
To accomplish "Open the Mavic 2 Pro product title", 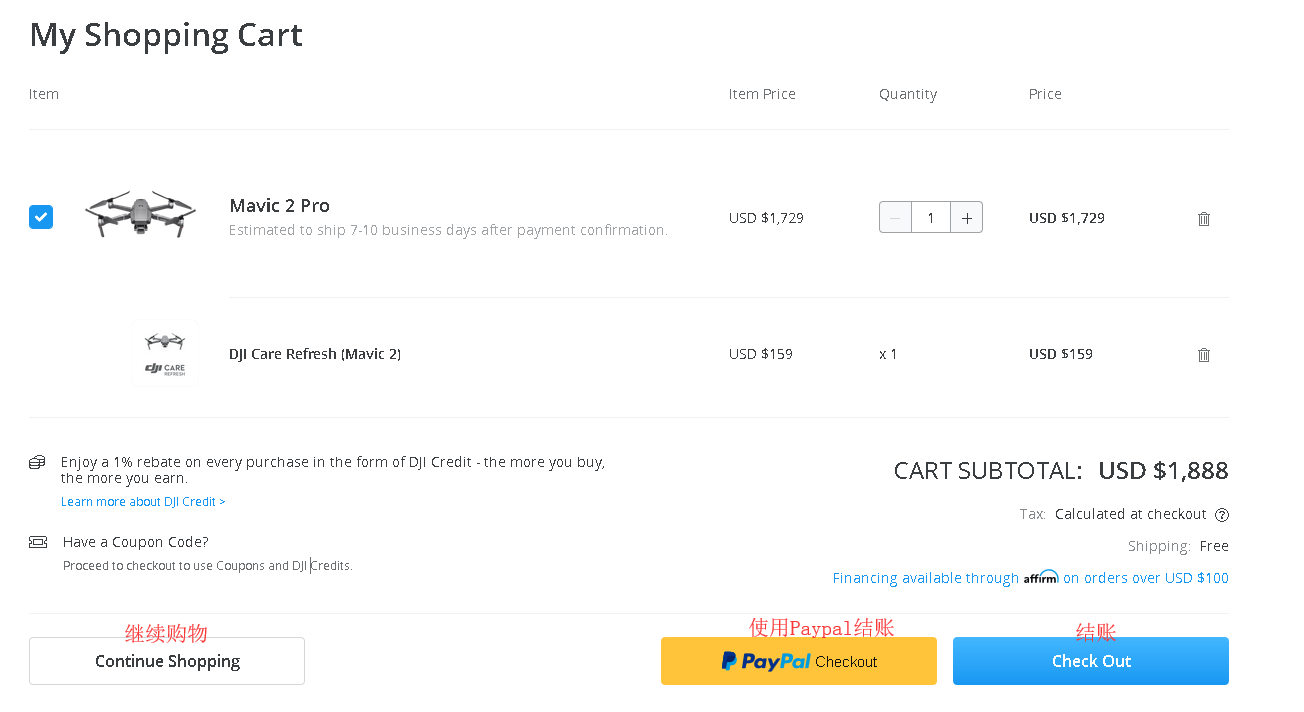I will (x=279, y=206).
